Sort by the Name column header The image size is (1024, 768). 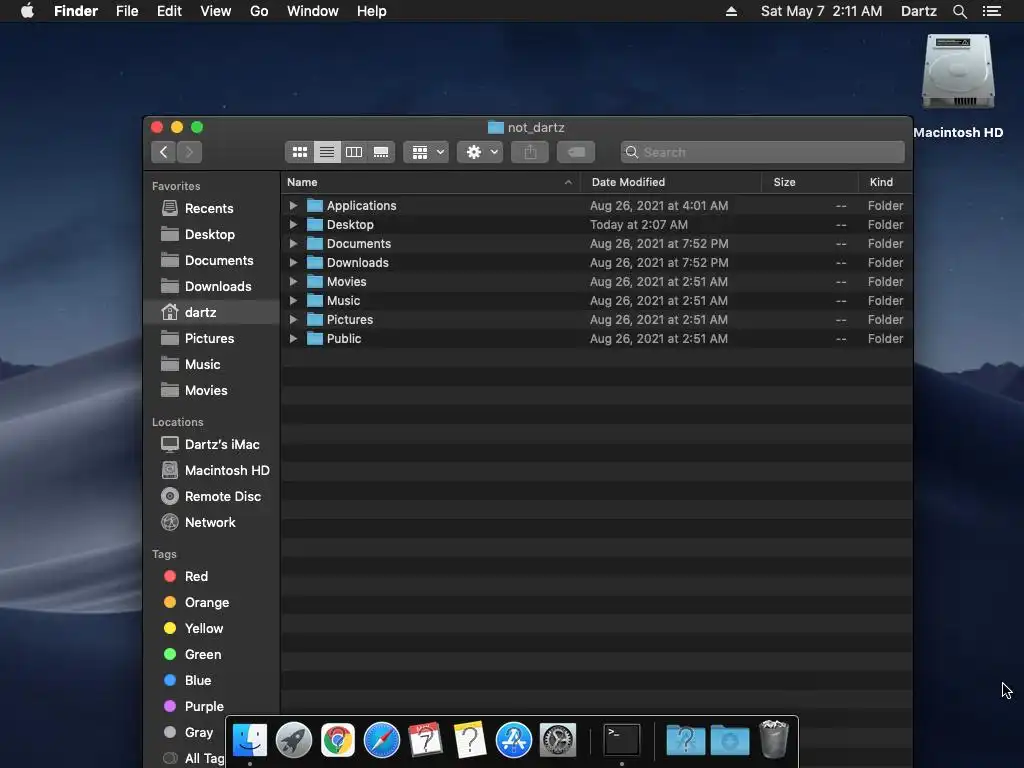(431, 182)
